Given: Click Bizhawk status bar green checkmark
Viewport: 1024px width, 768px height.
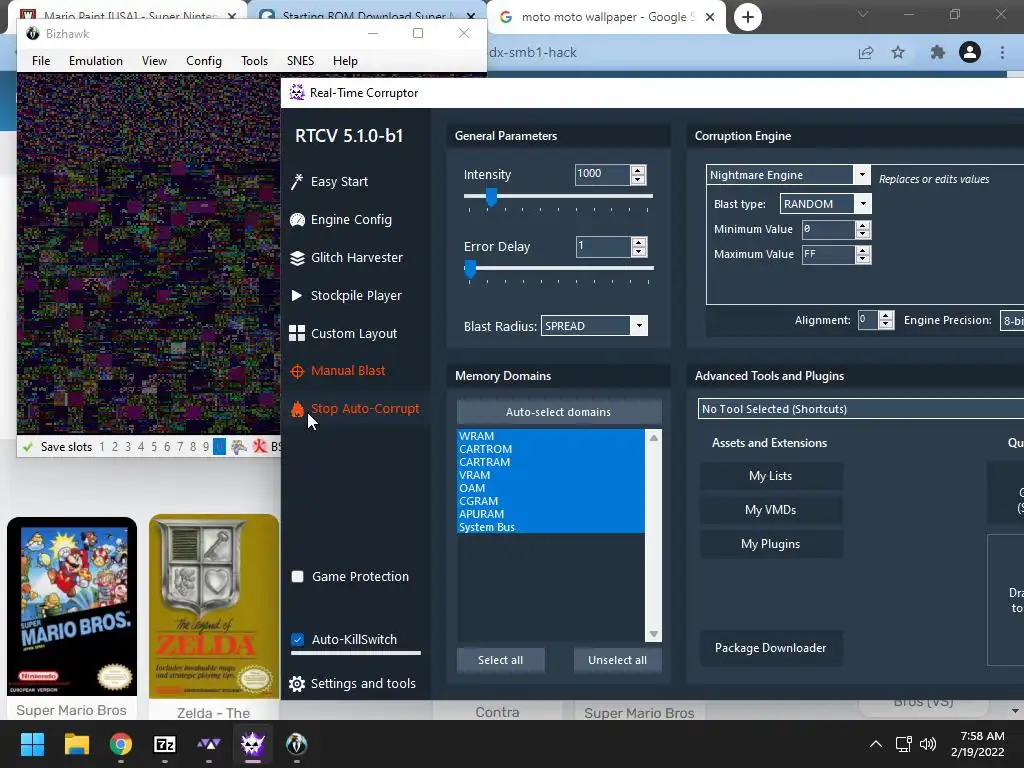Looking at the screenshot, I should coord(27,447).
